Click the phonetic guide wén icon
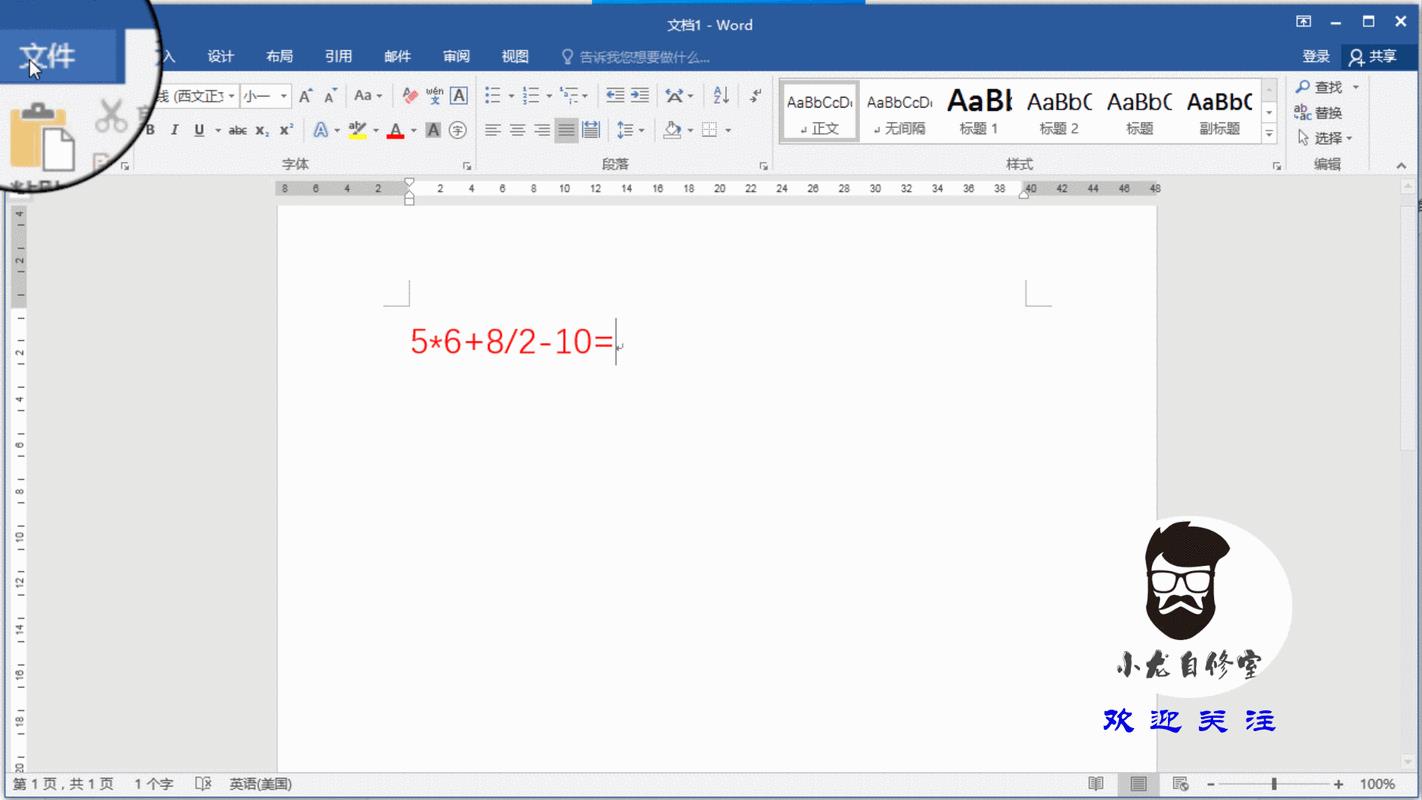1422x800 pixels. point(434,96)
